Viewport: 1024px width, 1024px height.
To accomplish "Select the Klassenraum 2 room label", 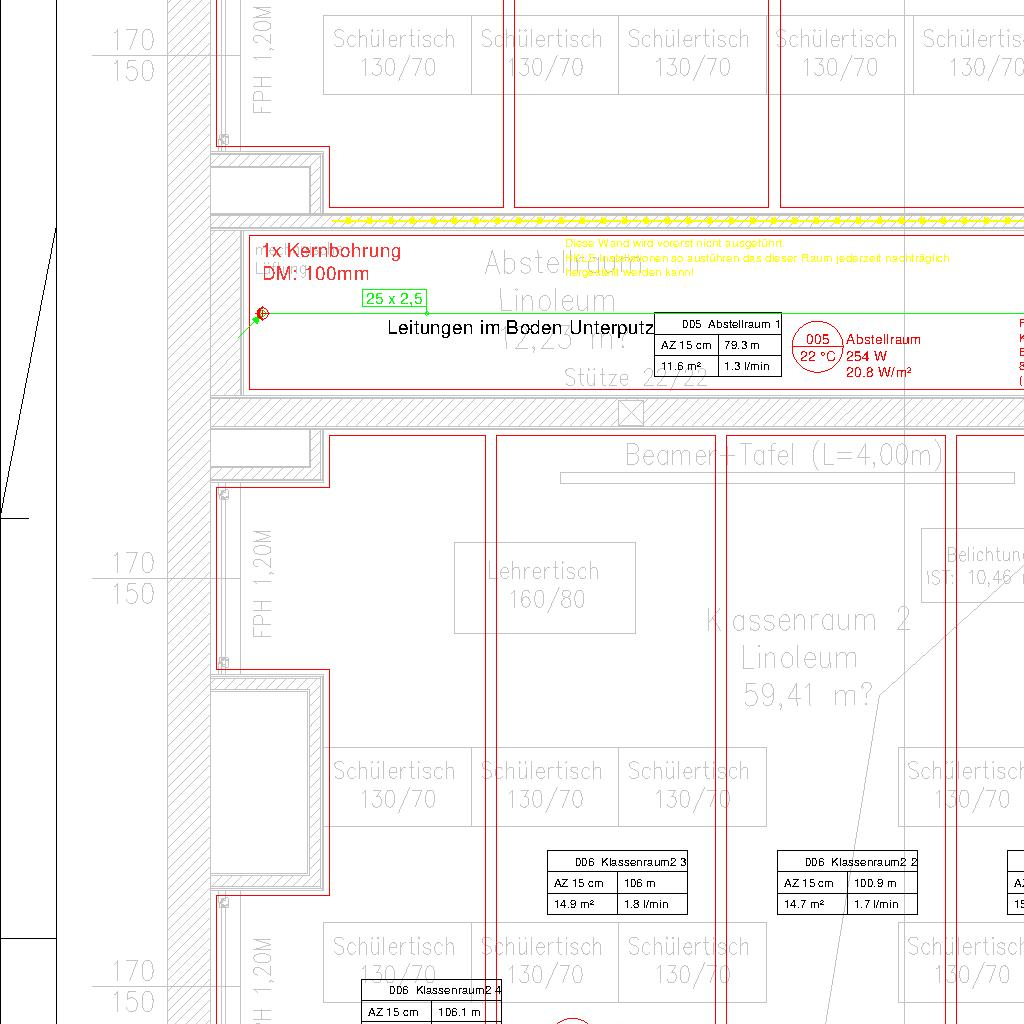I will (808, 621).
